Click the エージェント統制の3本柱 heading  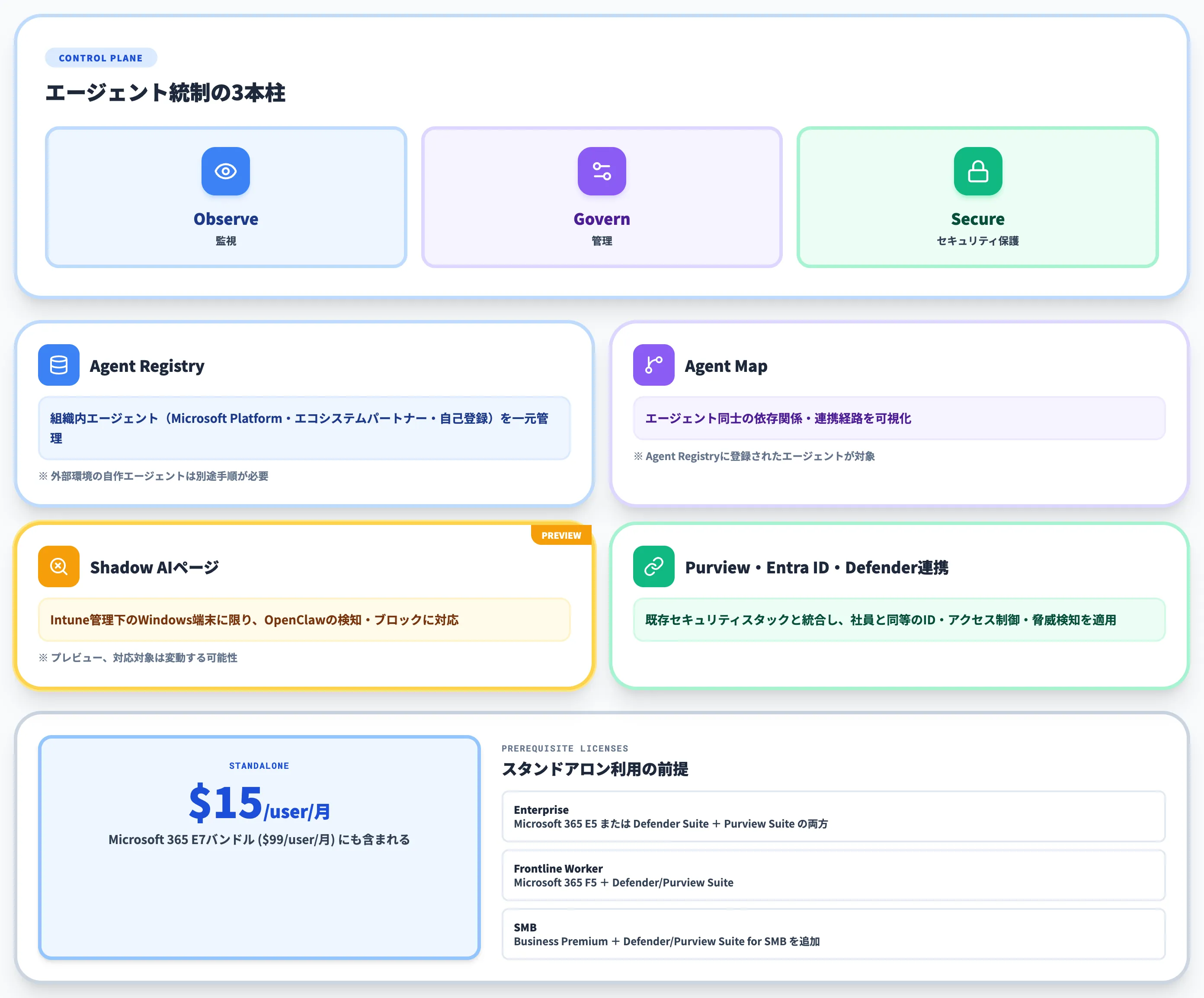(165, 93)
